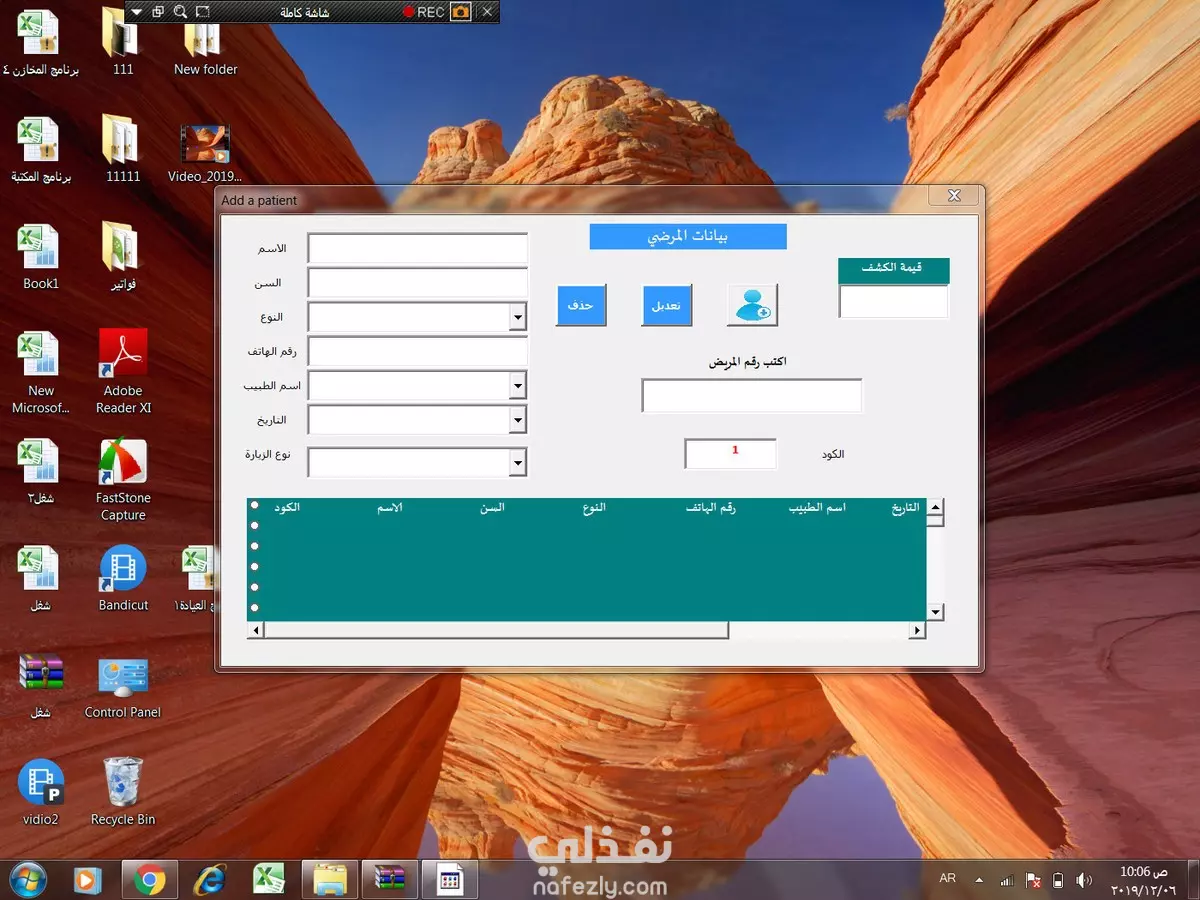Click the list's horizontal scrollbar left arrow
Screen dimensions: 1200x900
[255, 630]
